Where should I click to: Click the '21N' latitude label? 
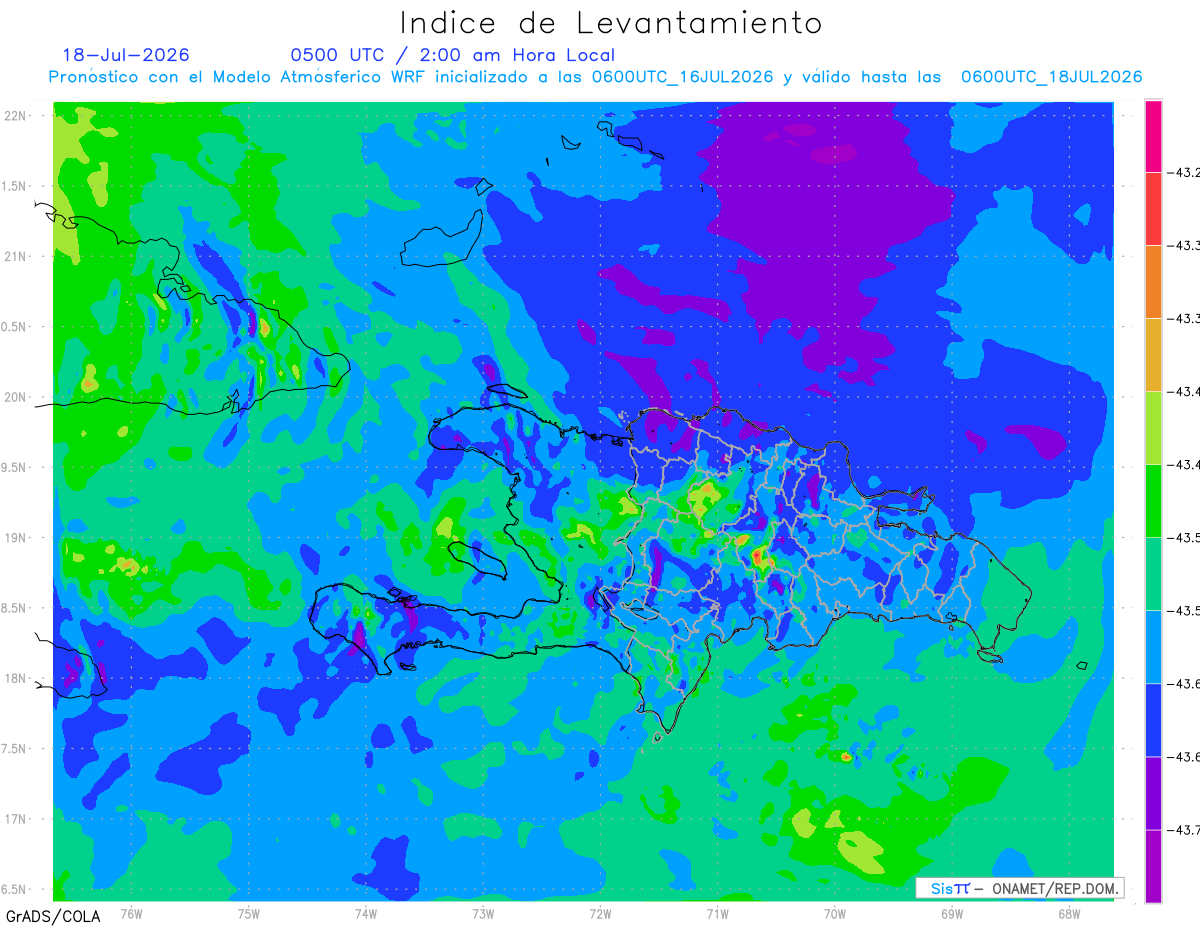pyautogui.click(x=17, y=257)
